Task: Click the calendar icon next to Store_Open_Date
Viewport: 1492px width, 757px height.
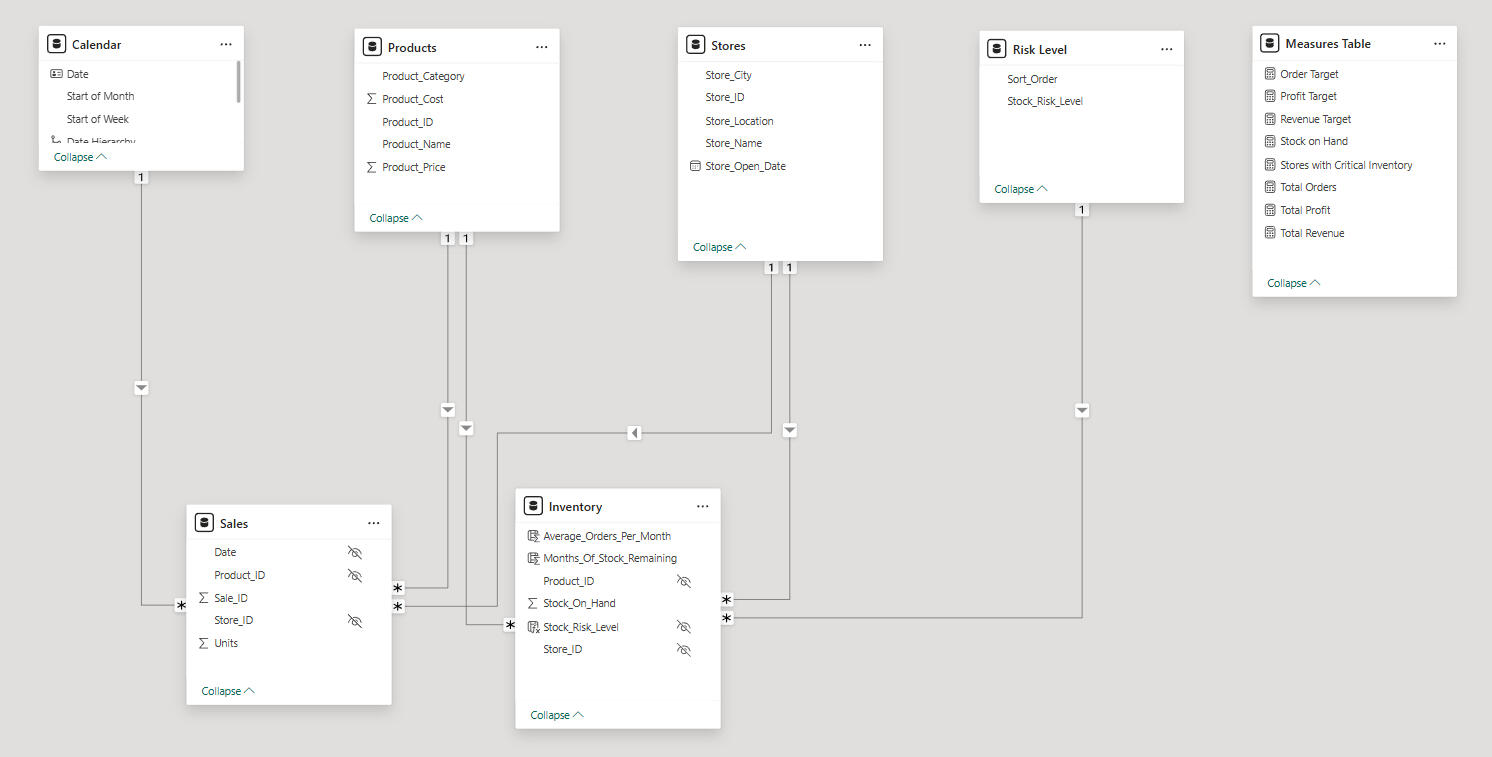Action: tap(695, 166)
